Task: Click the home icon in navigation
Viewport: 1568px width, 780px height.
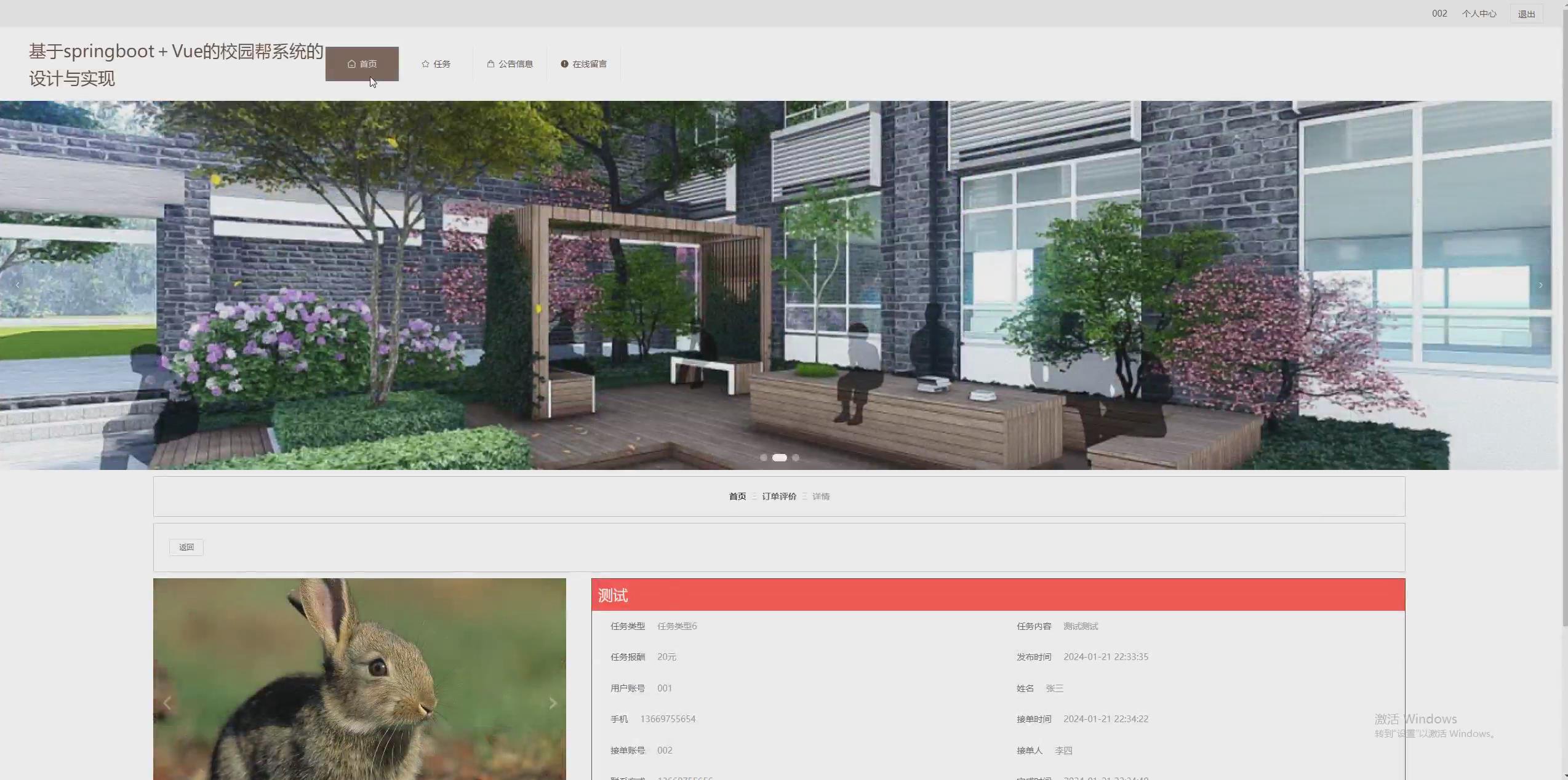Action: [x=351, y=64]
